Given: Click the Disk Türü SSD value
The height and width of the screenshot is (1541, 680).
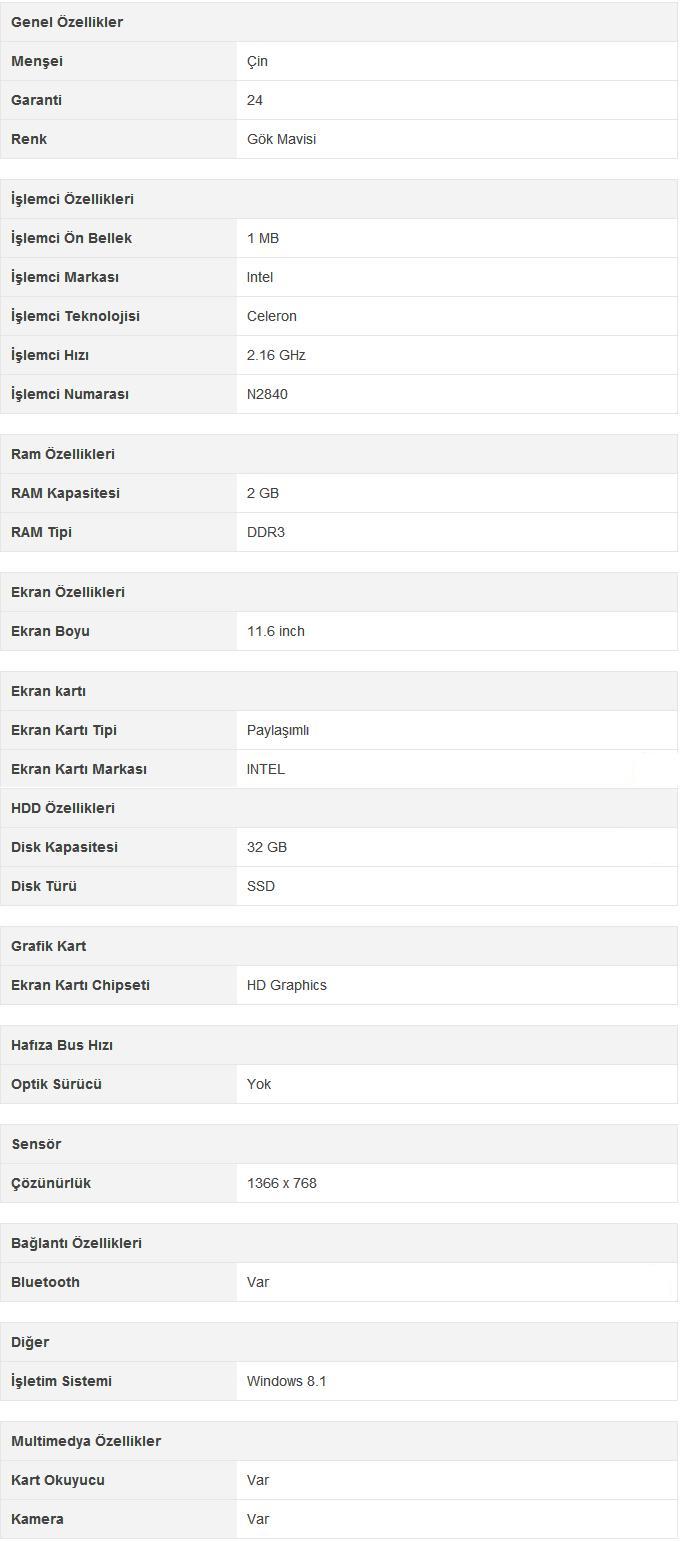Looking at the screenshot, I should (x=261, y=886).
